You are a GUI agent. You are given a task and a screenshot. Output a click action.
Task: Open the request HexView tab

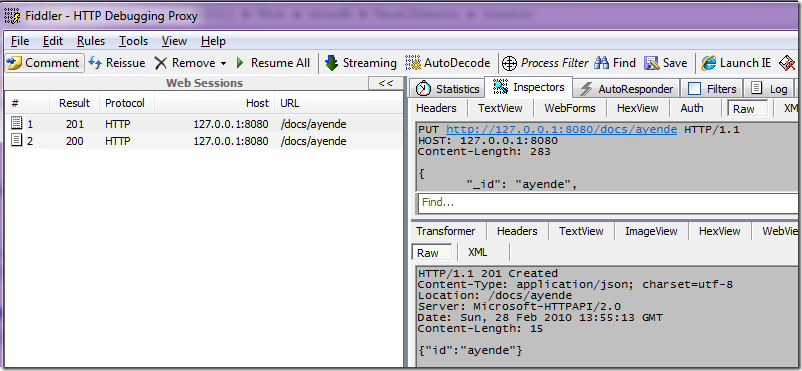638,108
